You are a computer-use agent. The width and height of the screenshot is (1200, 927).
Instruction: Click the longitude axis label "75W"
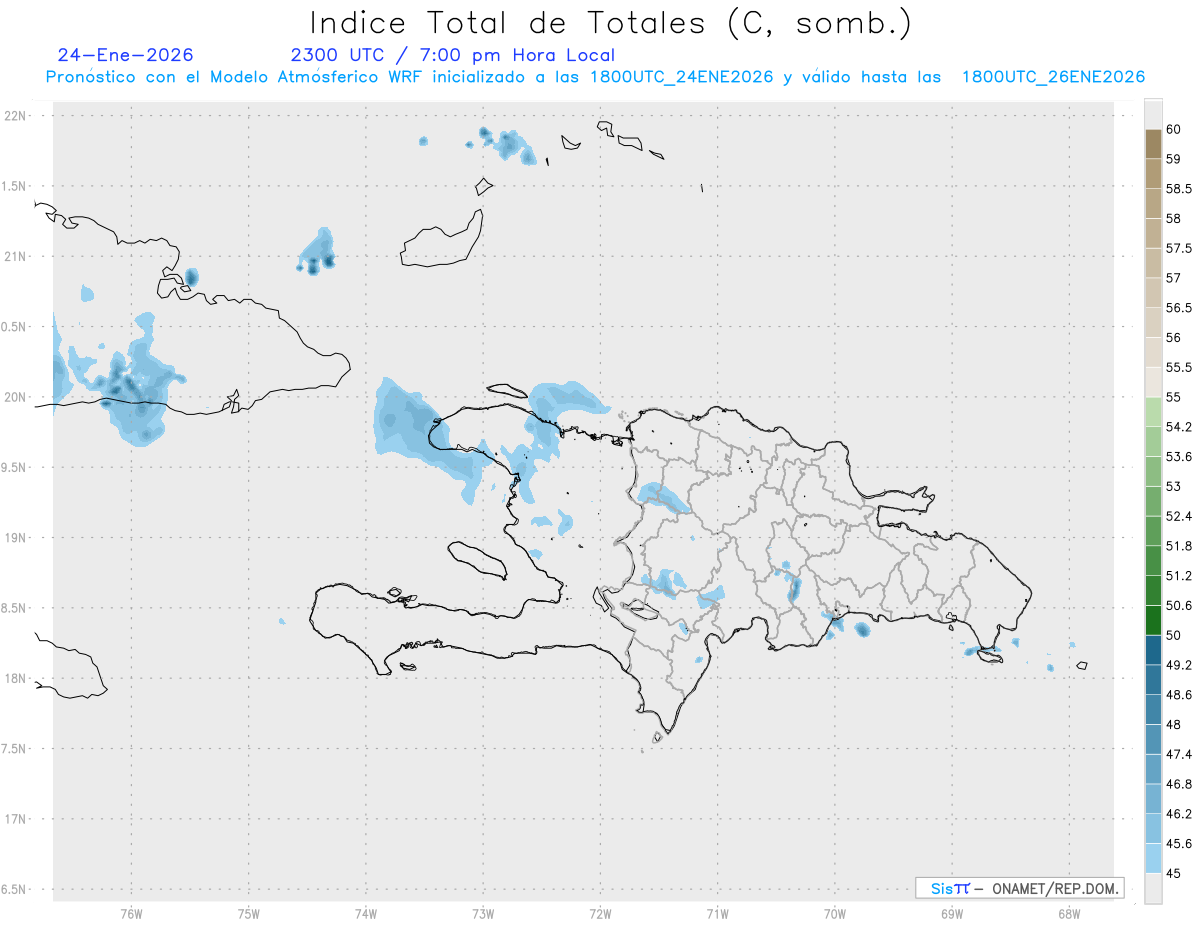click(x=249, y=913)
